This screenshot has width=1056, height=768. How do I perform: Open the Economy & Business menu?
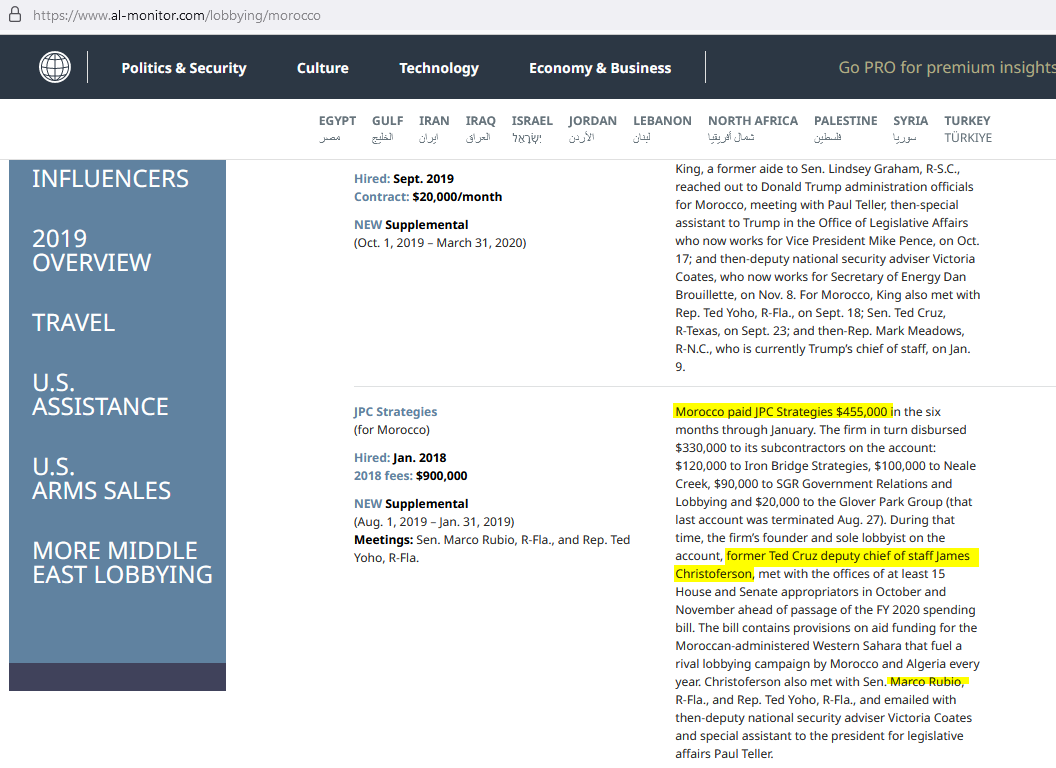click(600, 68)
